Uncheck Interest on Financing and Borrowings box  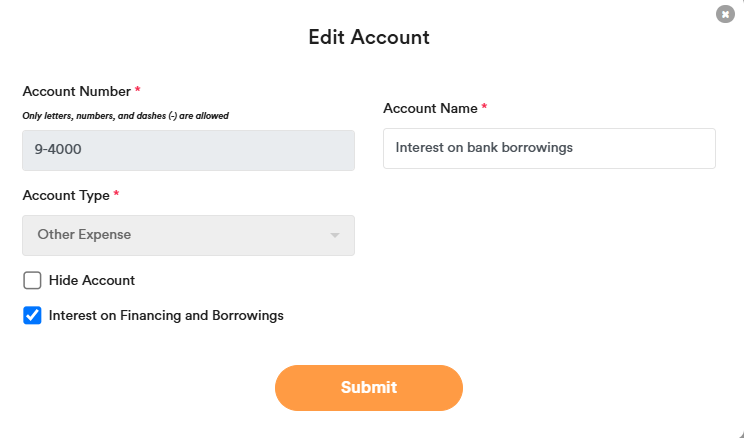click(x=32, y=315)
